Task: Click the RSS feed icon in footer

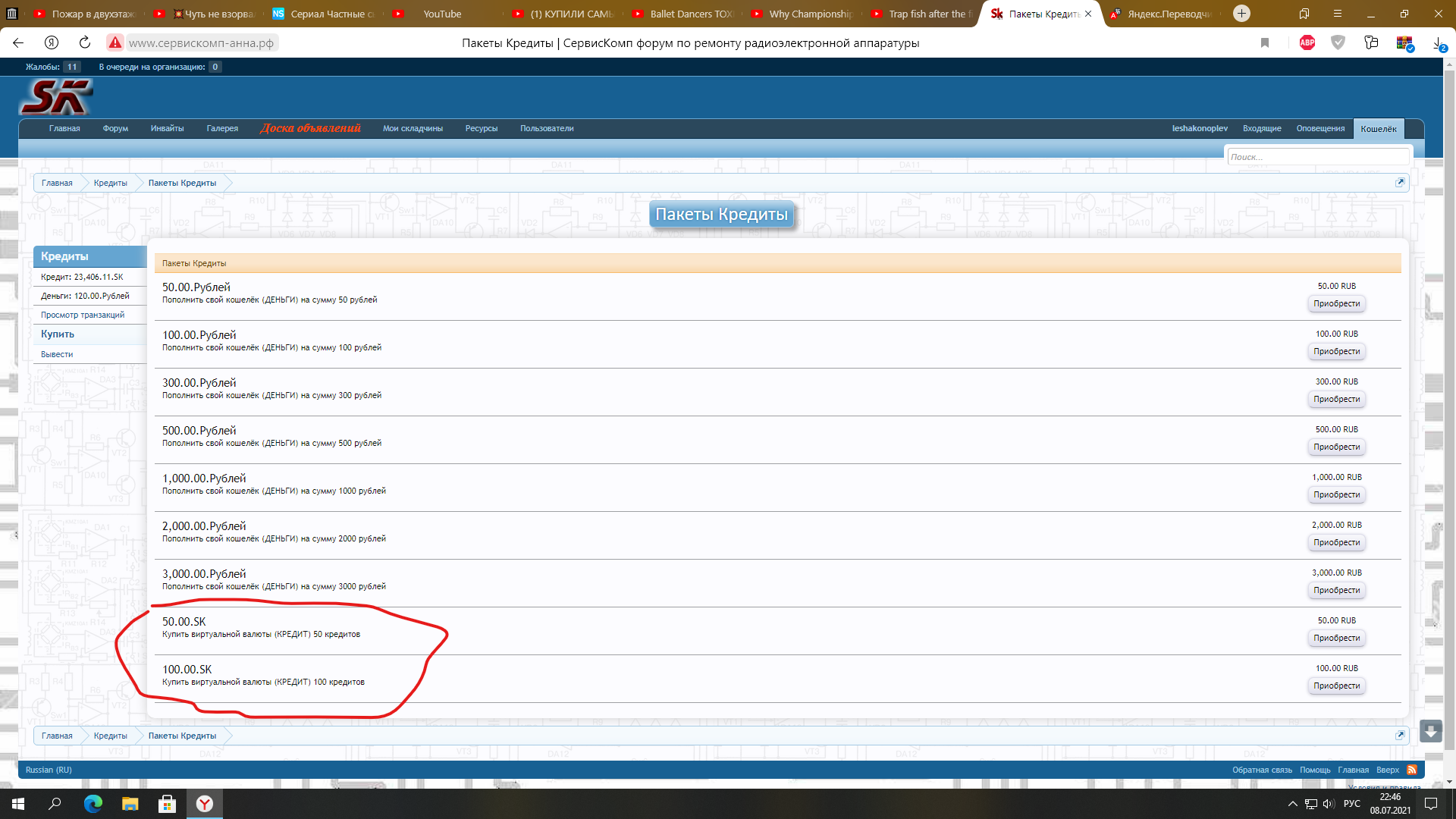Action: [1412, 770]
